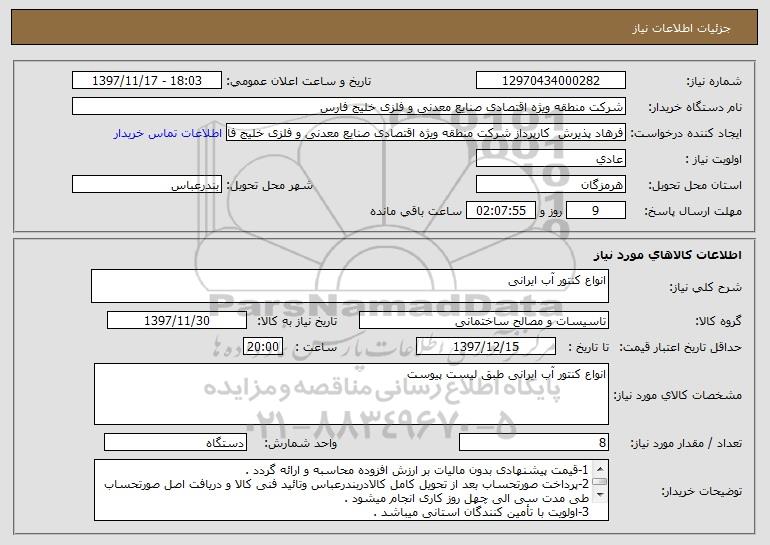Viewport: 770px width, 545px height.
Task: Click the buyer notes scrollbar thumb
Action: click(x=600, y=482)
